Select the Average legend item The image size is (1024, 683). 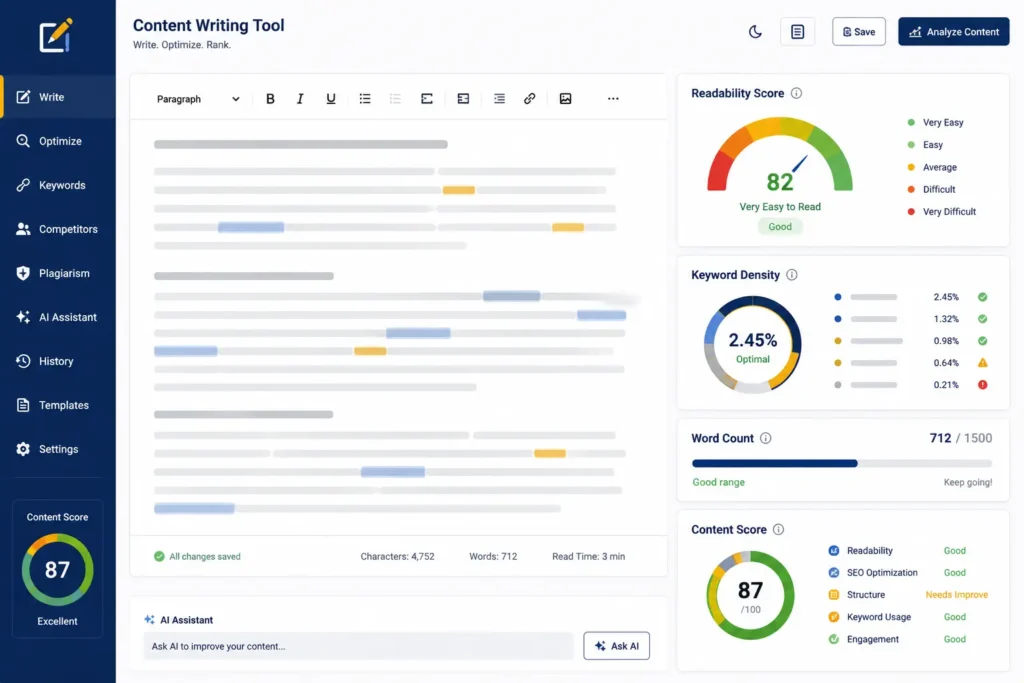pyautogui.click(x=933, y=167)
